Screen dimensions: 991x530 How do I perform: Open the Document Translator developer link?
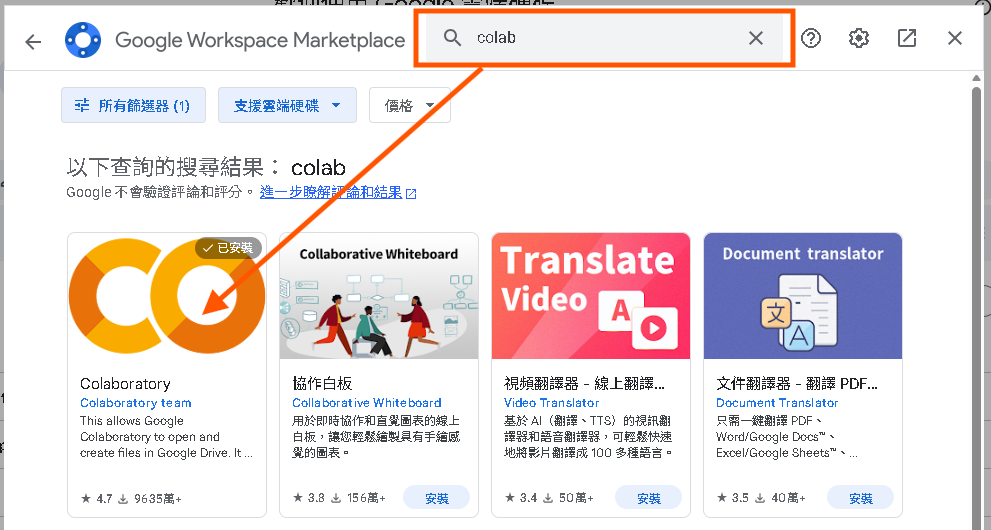pyautogui.click(x=777, y=402)
